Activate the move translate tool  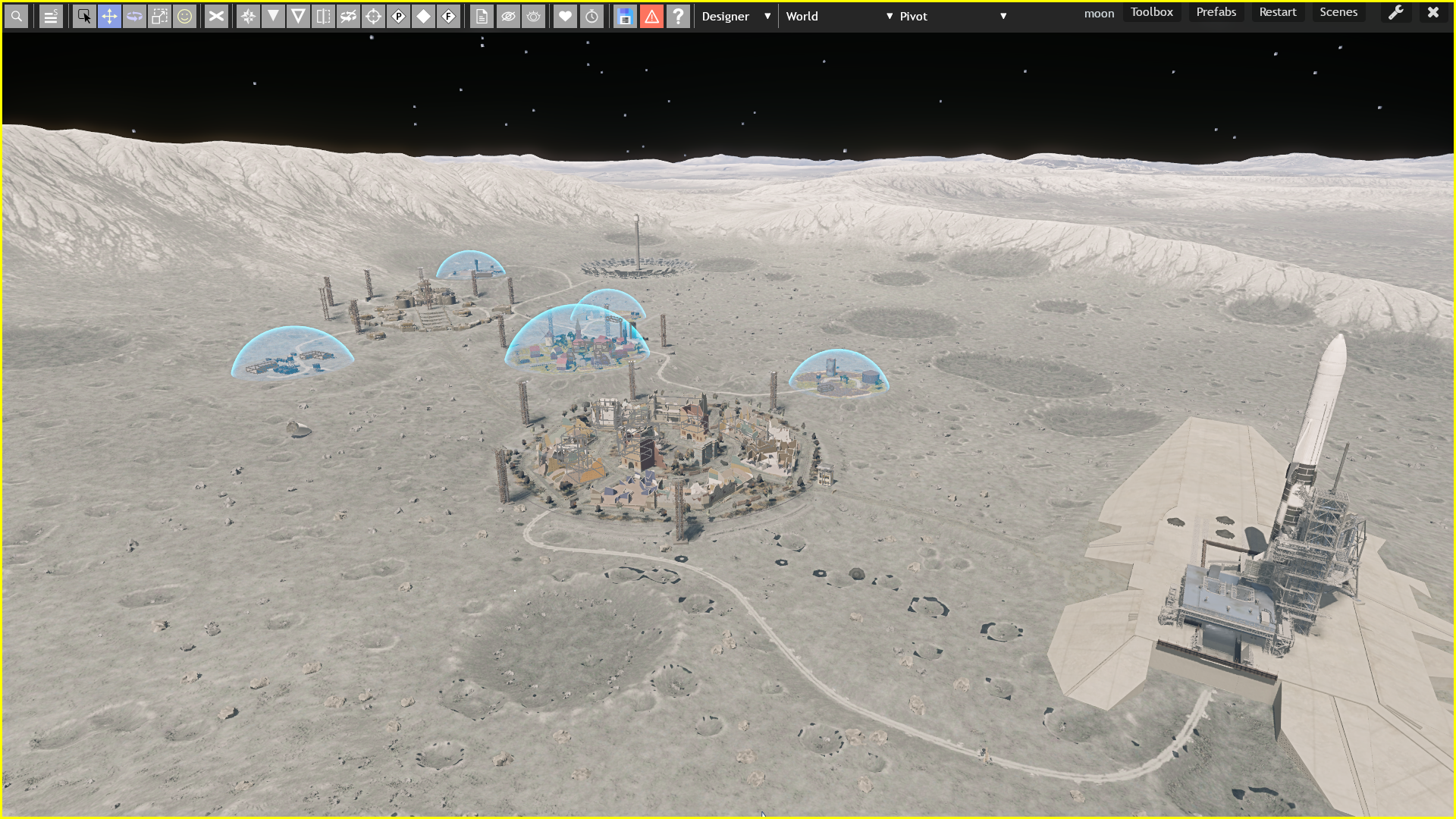click(x=109, y=16)
